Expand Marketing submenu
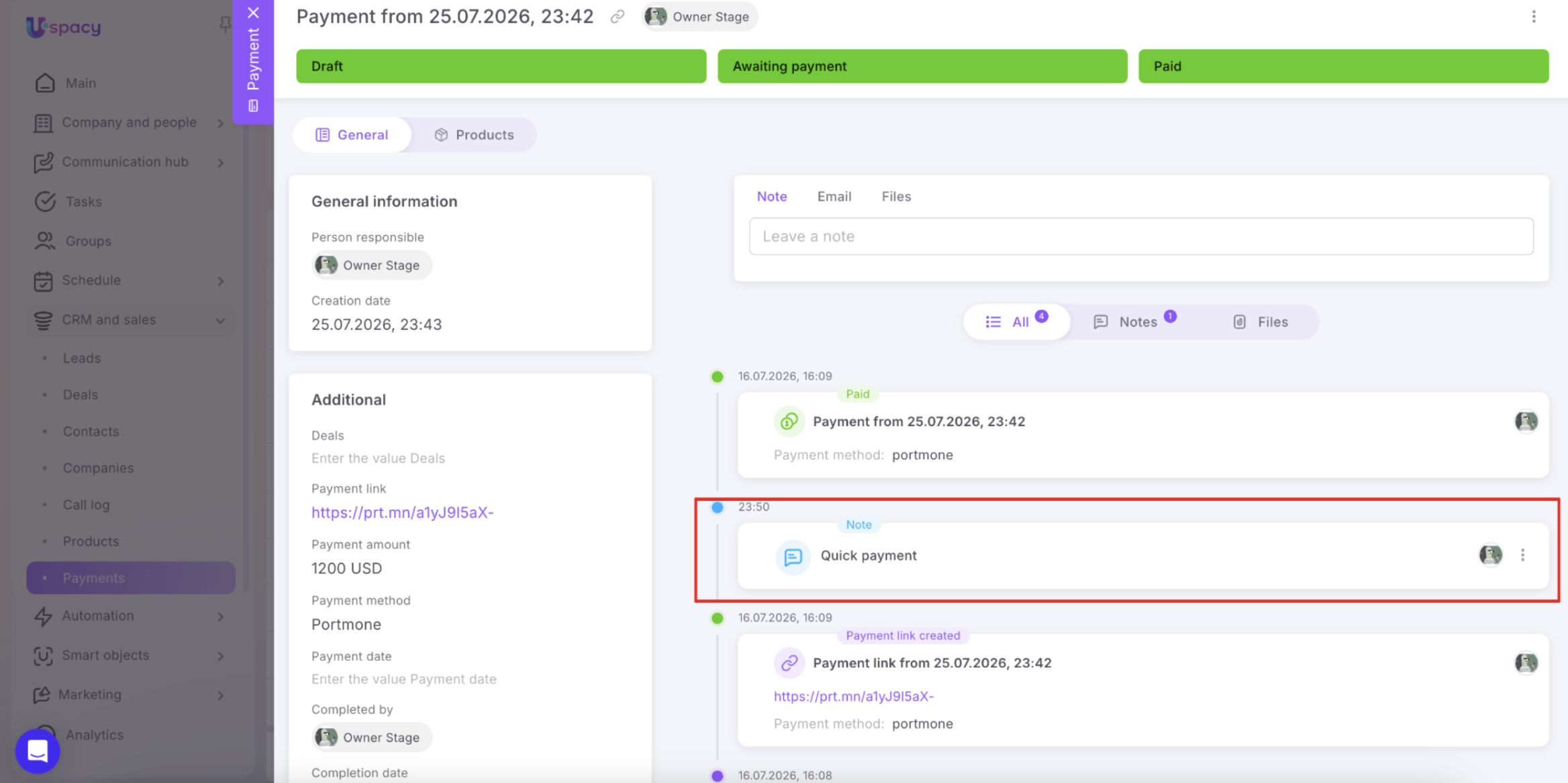 220,696
